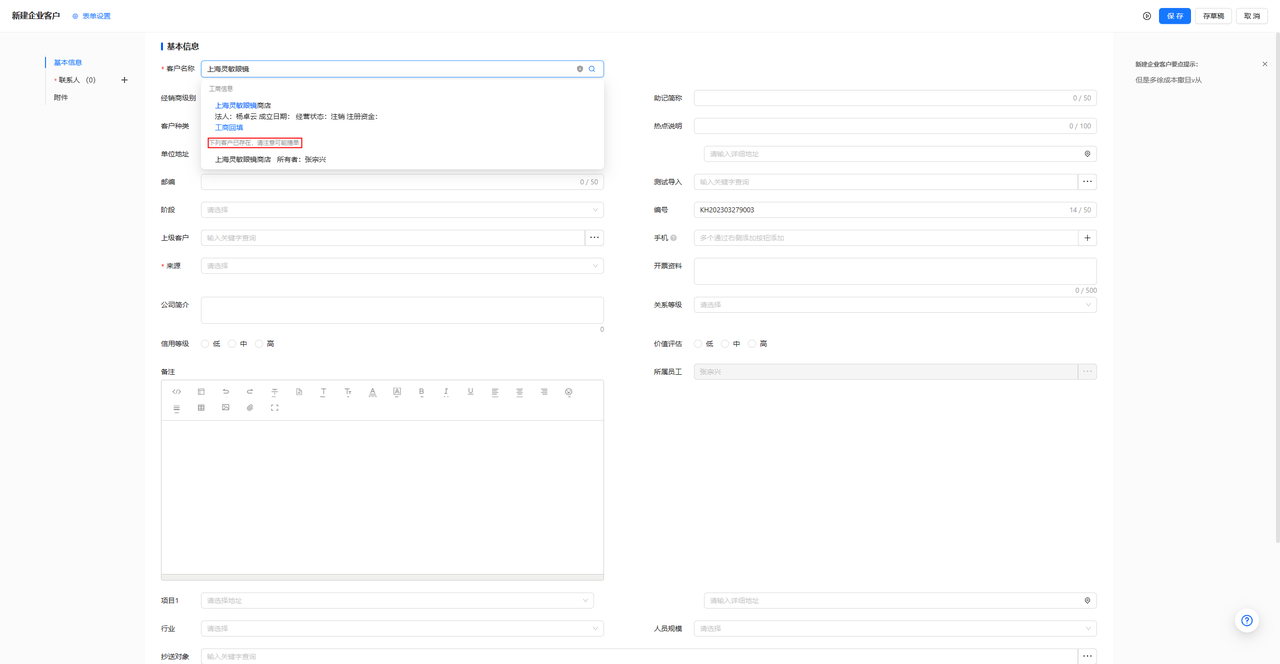
Task: Insert a table in the 备注 editor
Action: coord(201,408)
